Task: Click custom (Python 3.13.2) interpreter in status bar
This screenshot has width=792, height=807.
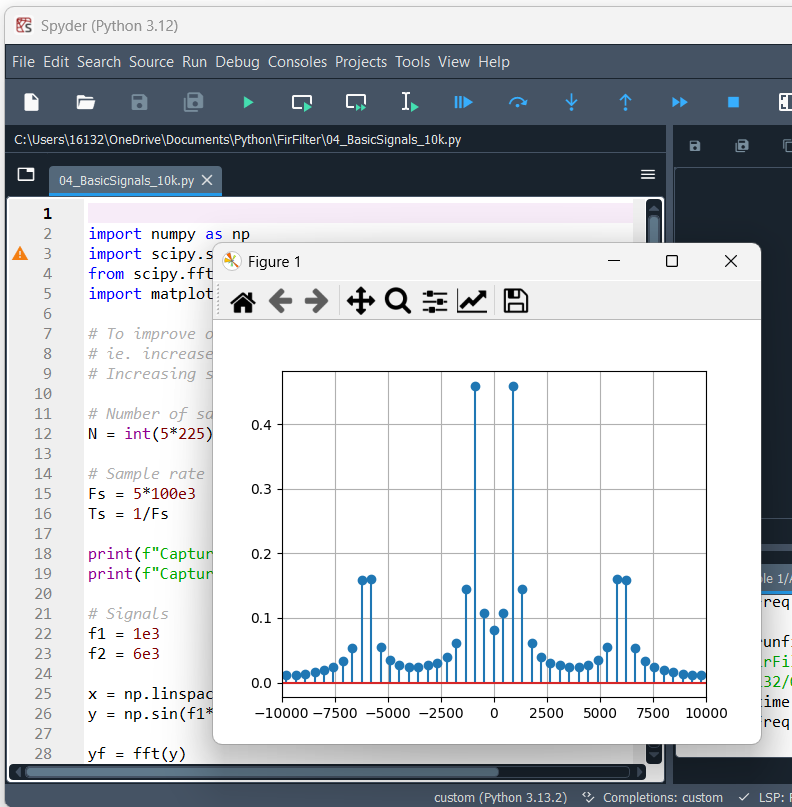Action: point(500,798)
